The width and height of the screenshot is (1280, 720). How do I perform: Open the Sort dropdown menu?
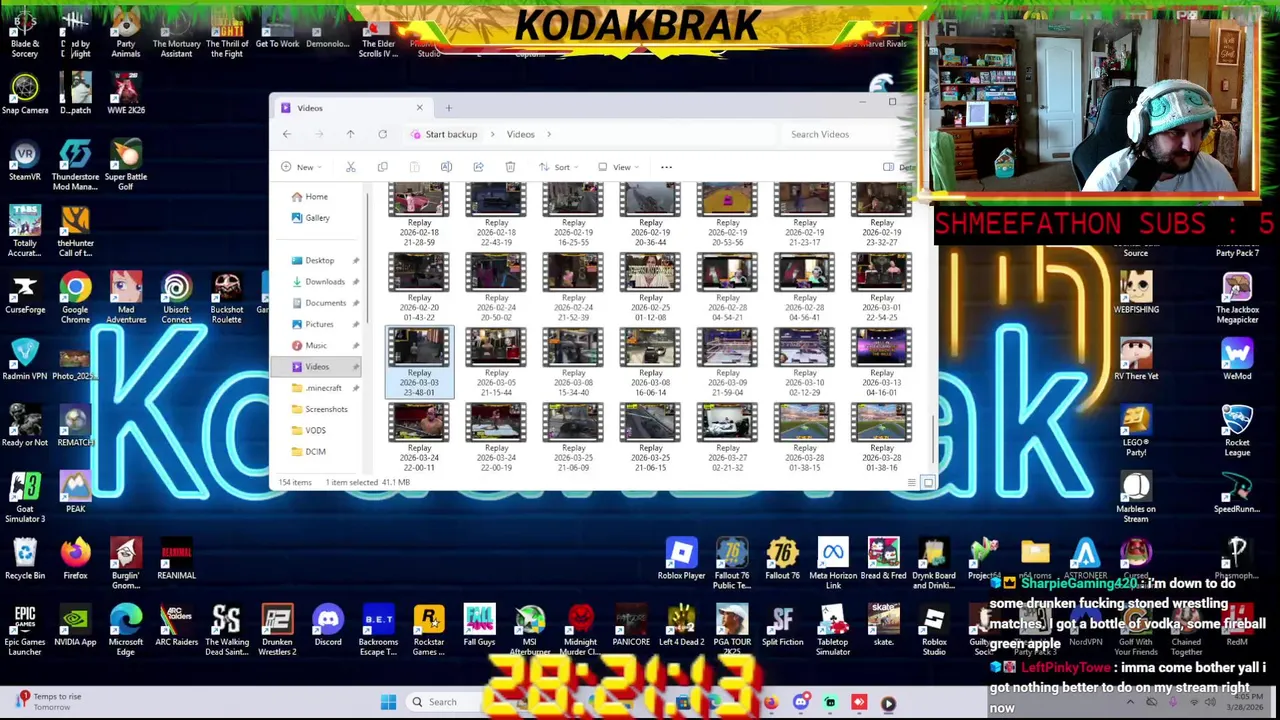(x=559, y=167)
